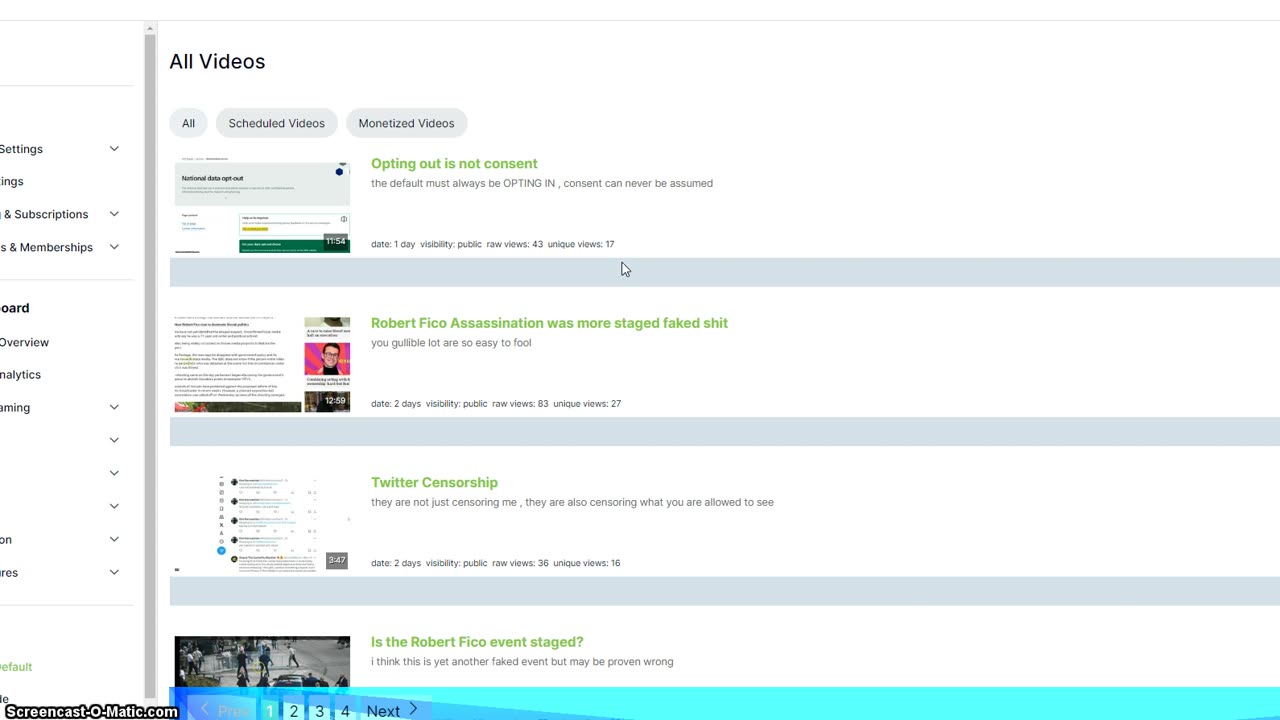This screenshot has width=1280, height=720.
Task: Click description 'the default must always be OPTING IN'
Action: point(542,183)
